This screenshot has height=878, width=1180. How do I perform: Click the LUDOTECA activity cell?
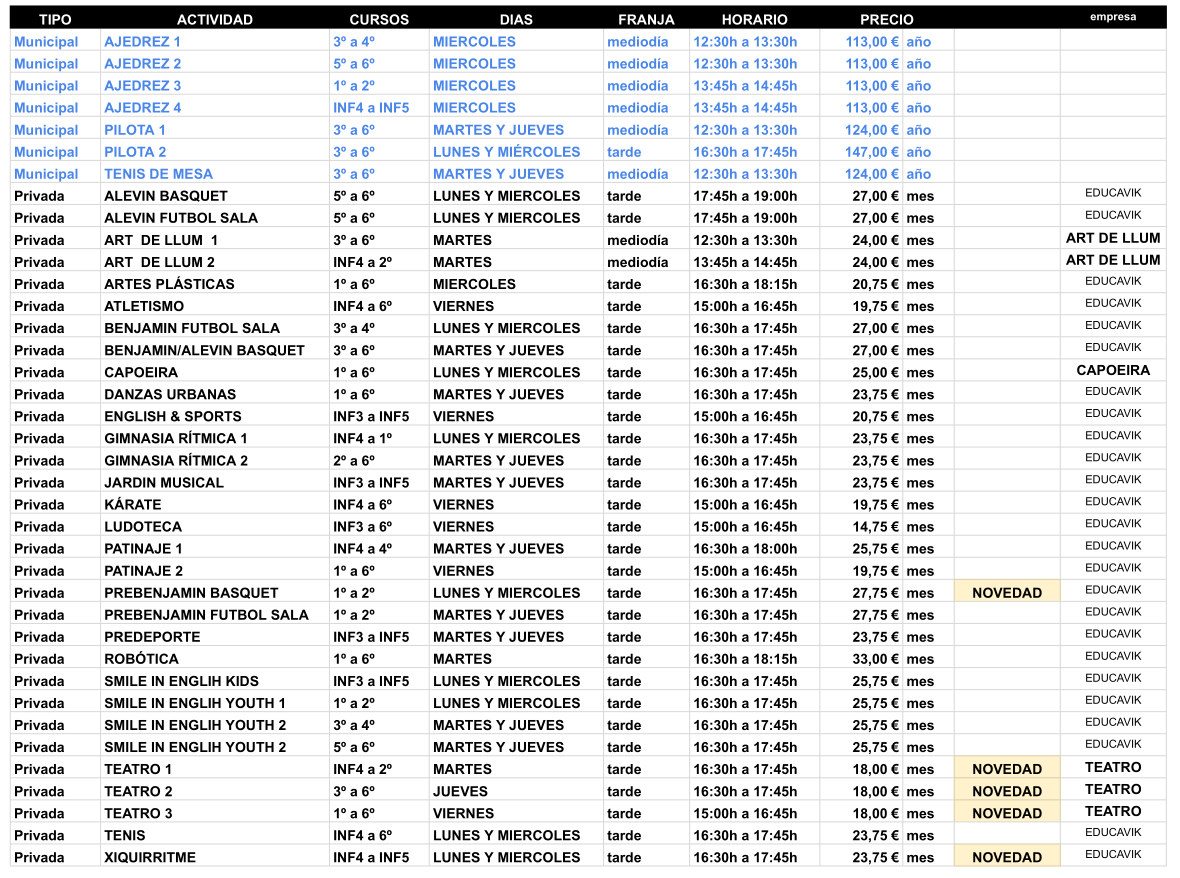(x=143, y=527)
